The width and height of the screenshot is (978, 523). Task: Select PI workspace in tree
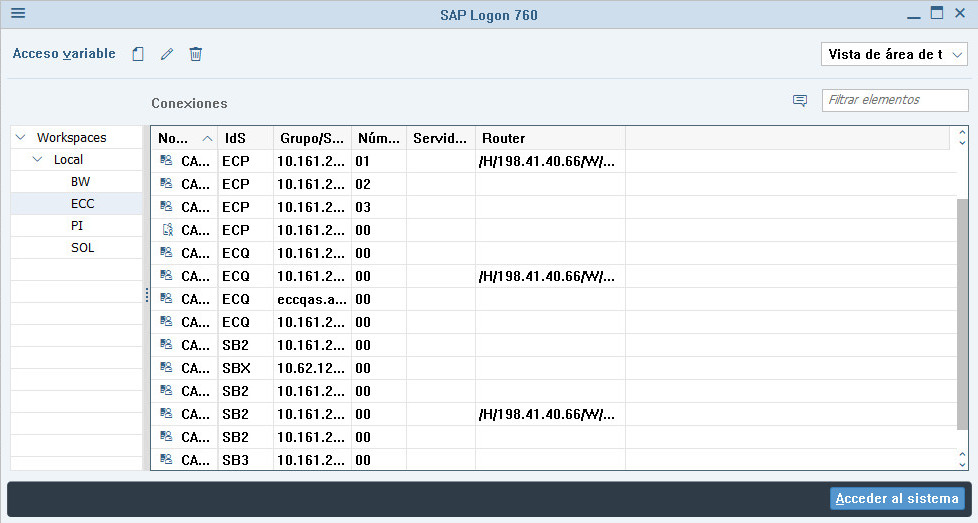click(x=77, y=226)
